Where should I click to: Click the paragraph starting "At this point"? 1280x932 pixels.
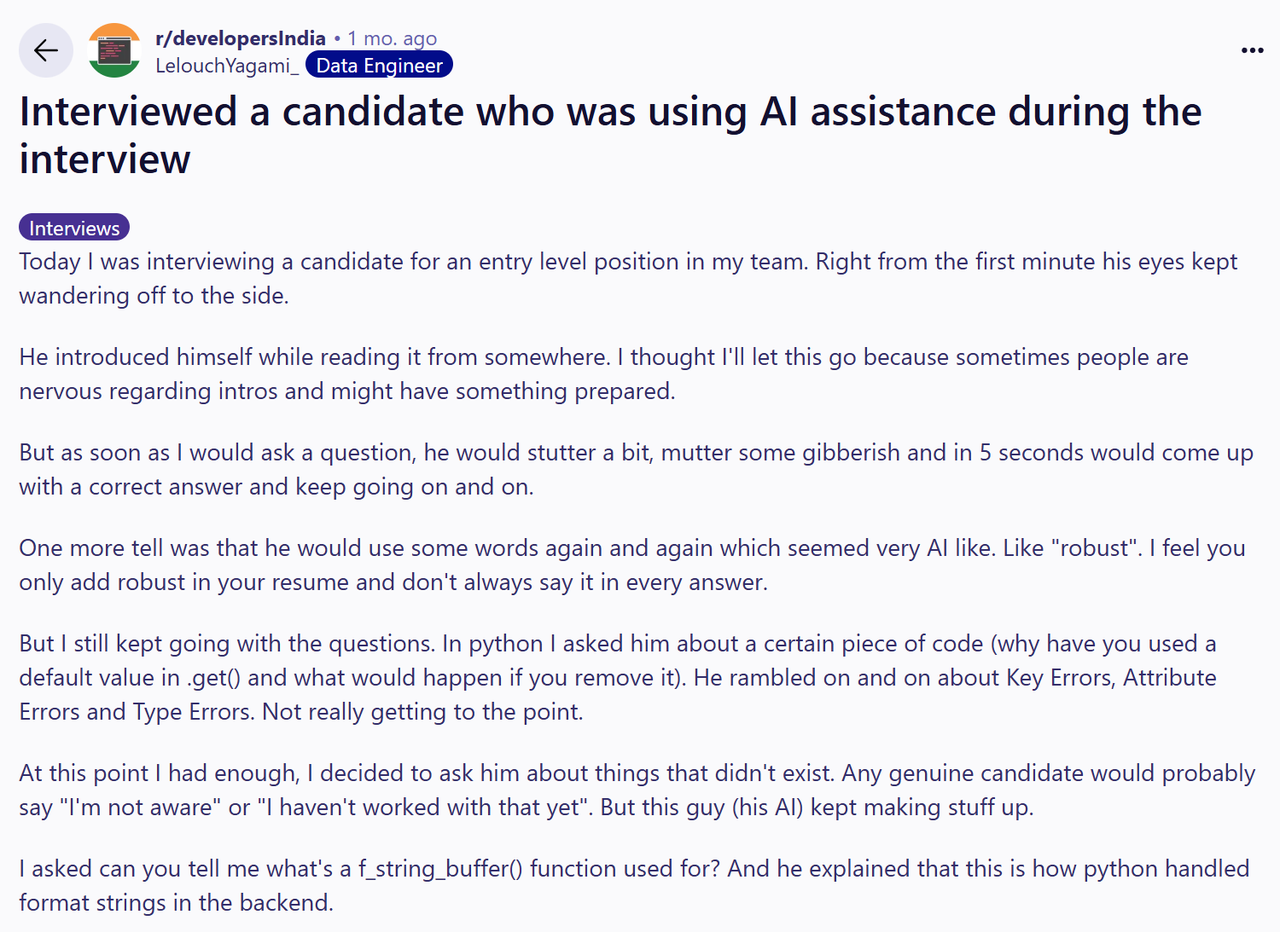pyautogui.click(x=636, y=789)
